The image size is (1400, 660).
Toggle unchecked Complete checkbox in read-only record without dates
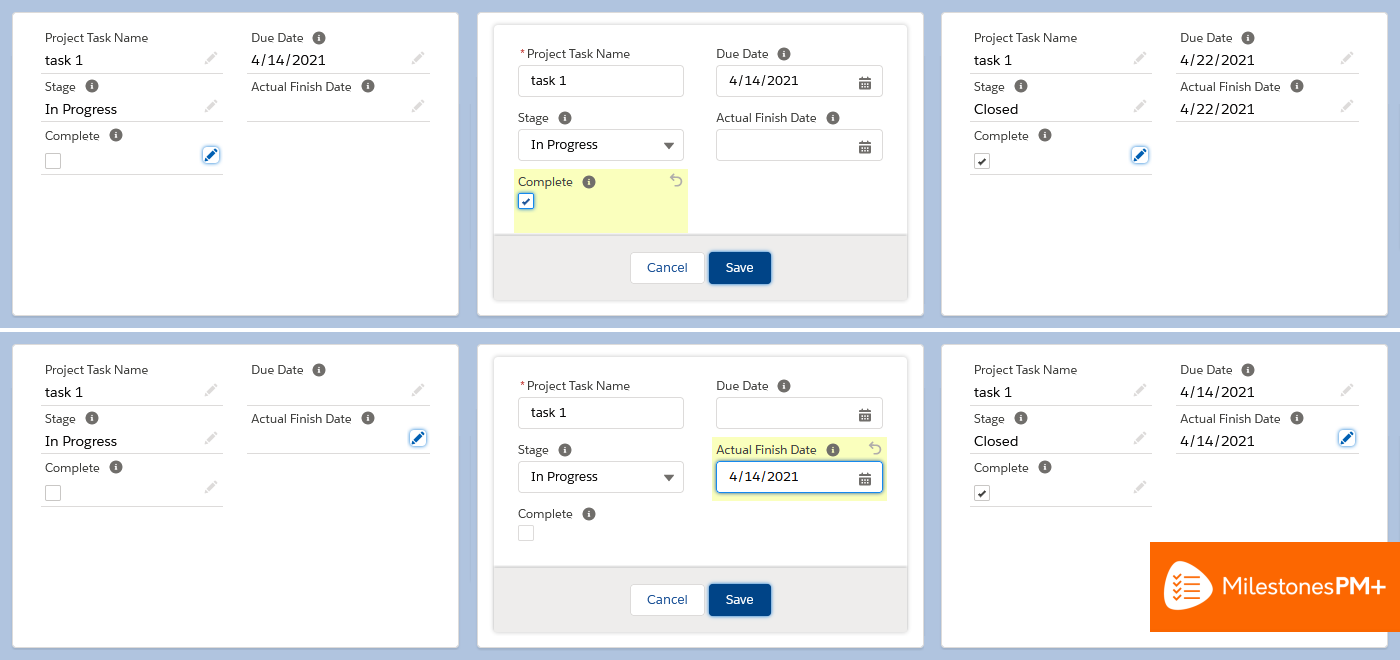tap(53, 493)
